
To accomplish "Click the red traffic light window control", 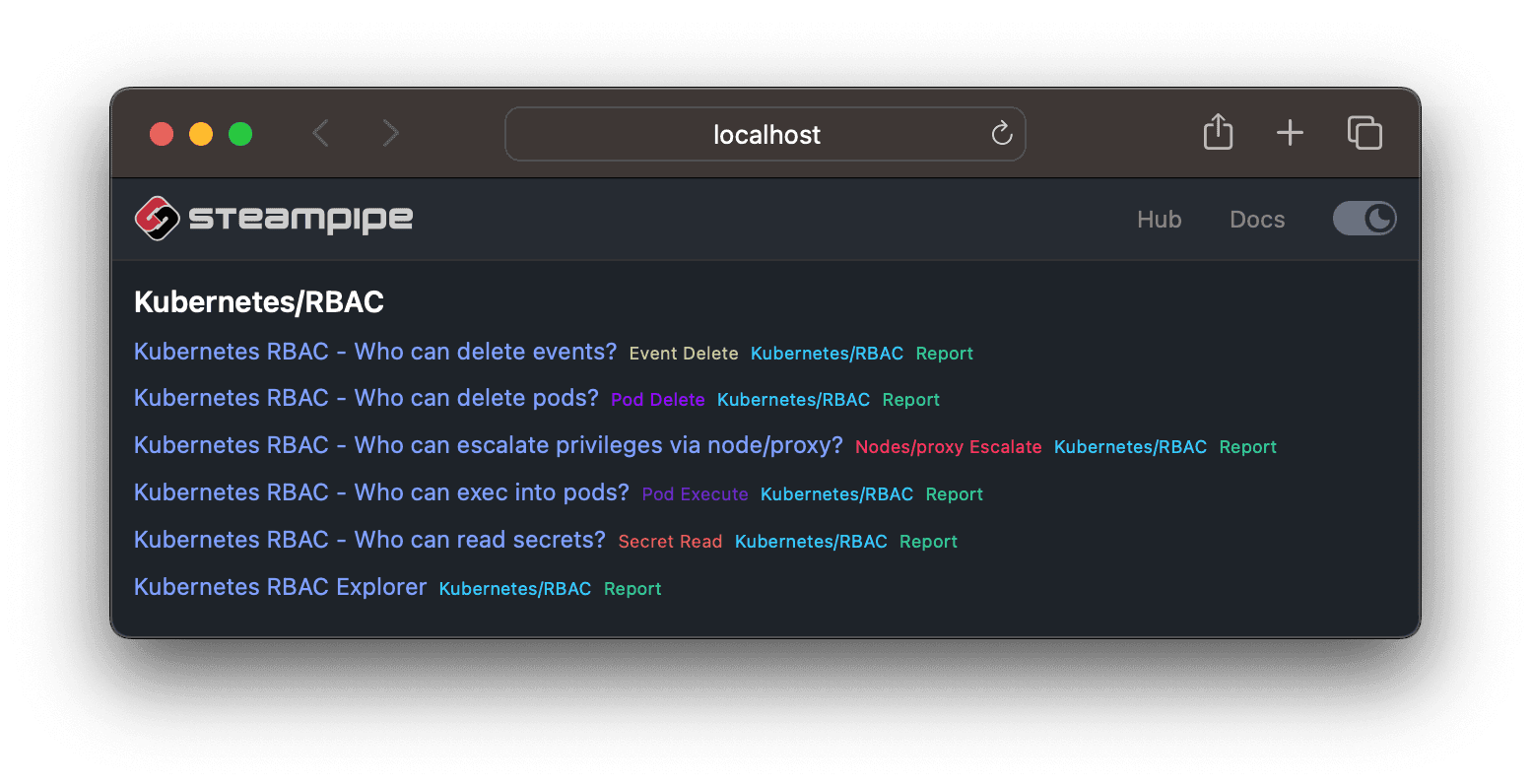I will 162,134.
